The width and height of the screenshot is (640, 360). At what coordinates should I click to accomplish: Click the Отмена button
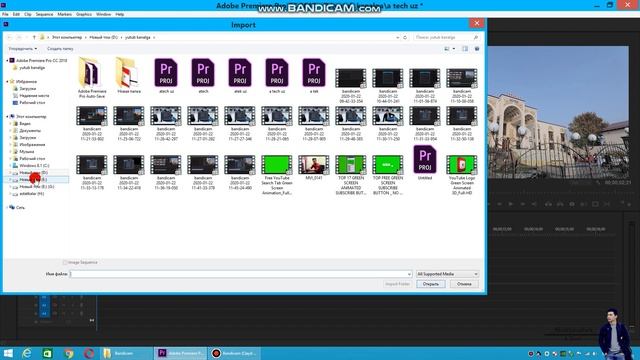[464, 284]
